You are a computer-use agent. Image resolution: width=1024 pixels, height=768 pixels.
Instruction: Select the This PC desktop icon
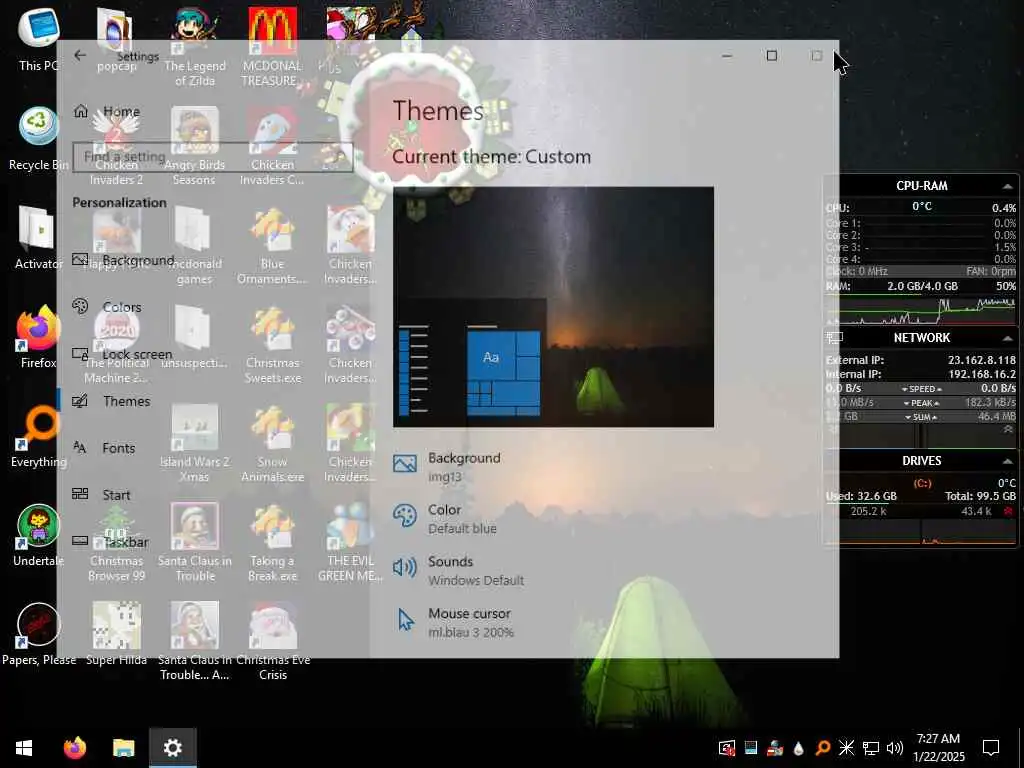(x=39, y=39)
